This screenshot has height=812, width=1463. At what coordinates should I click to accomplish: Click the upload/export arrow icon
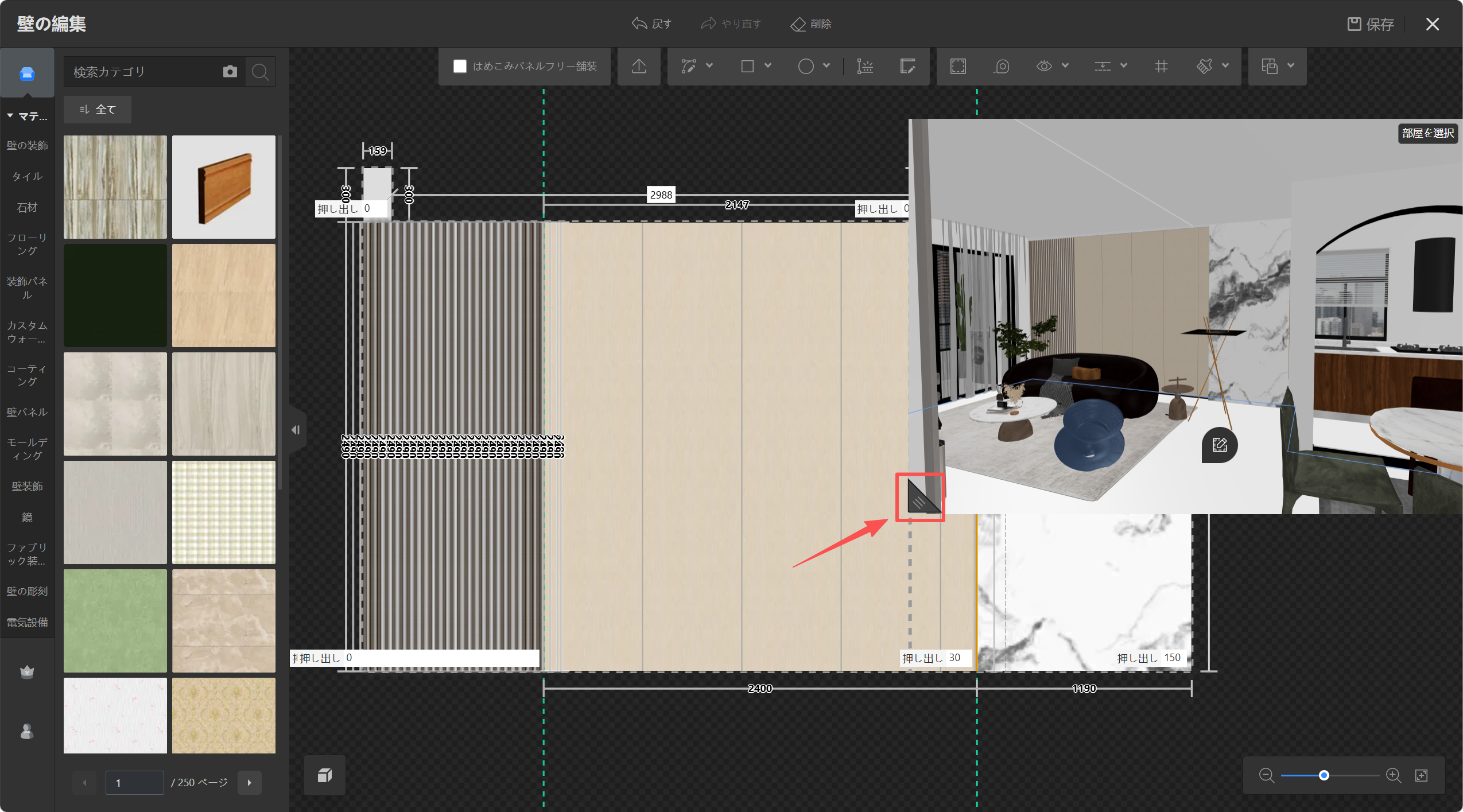click(x=639, y=67)
